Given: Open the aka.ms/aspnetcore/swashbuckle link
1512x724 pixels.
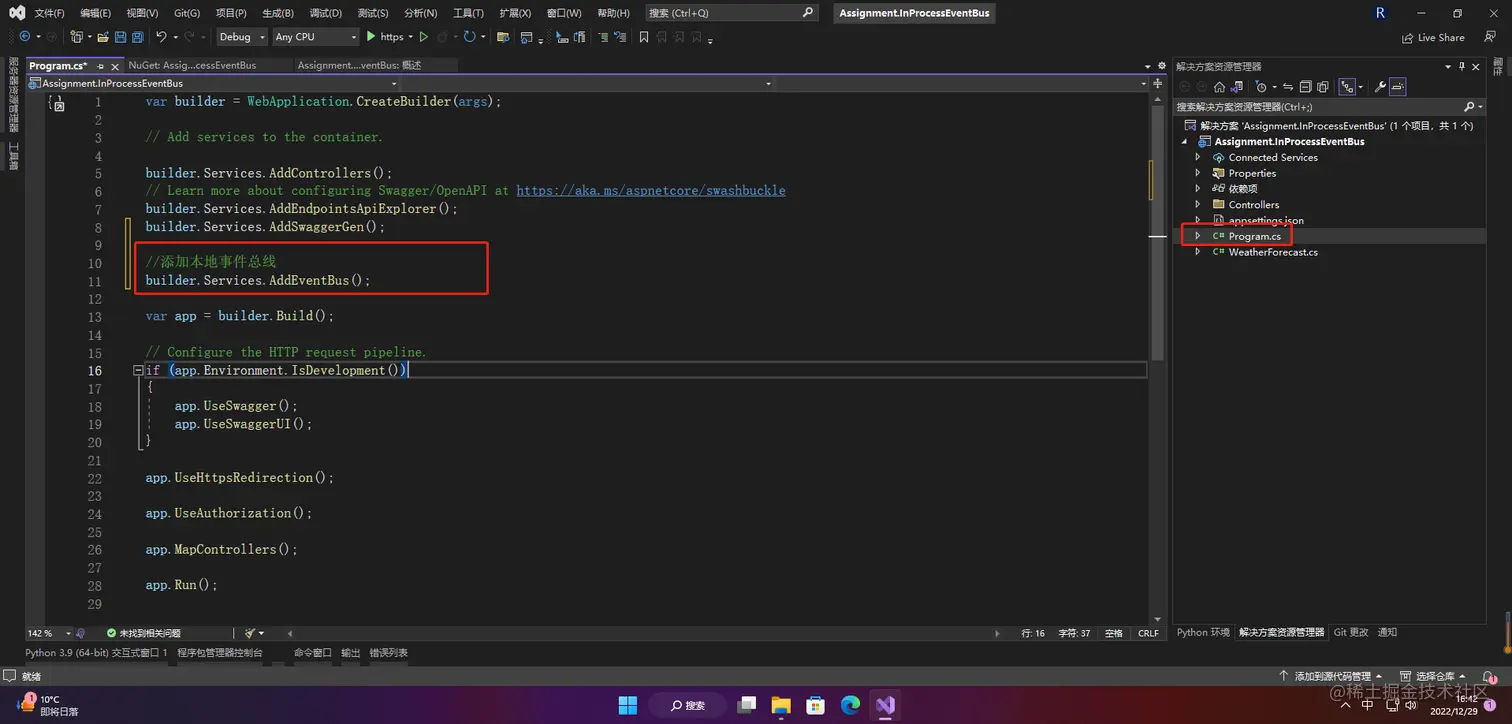Looking at the screenshot, I should point(651,190).
